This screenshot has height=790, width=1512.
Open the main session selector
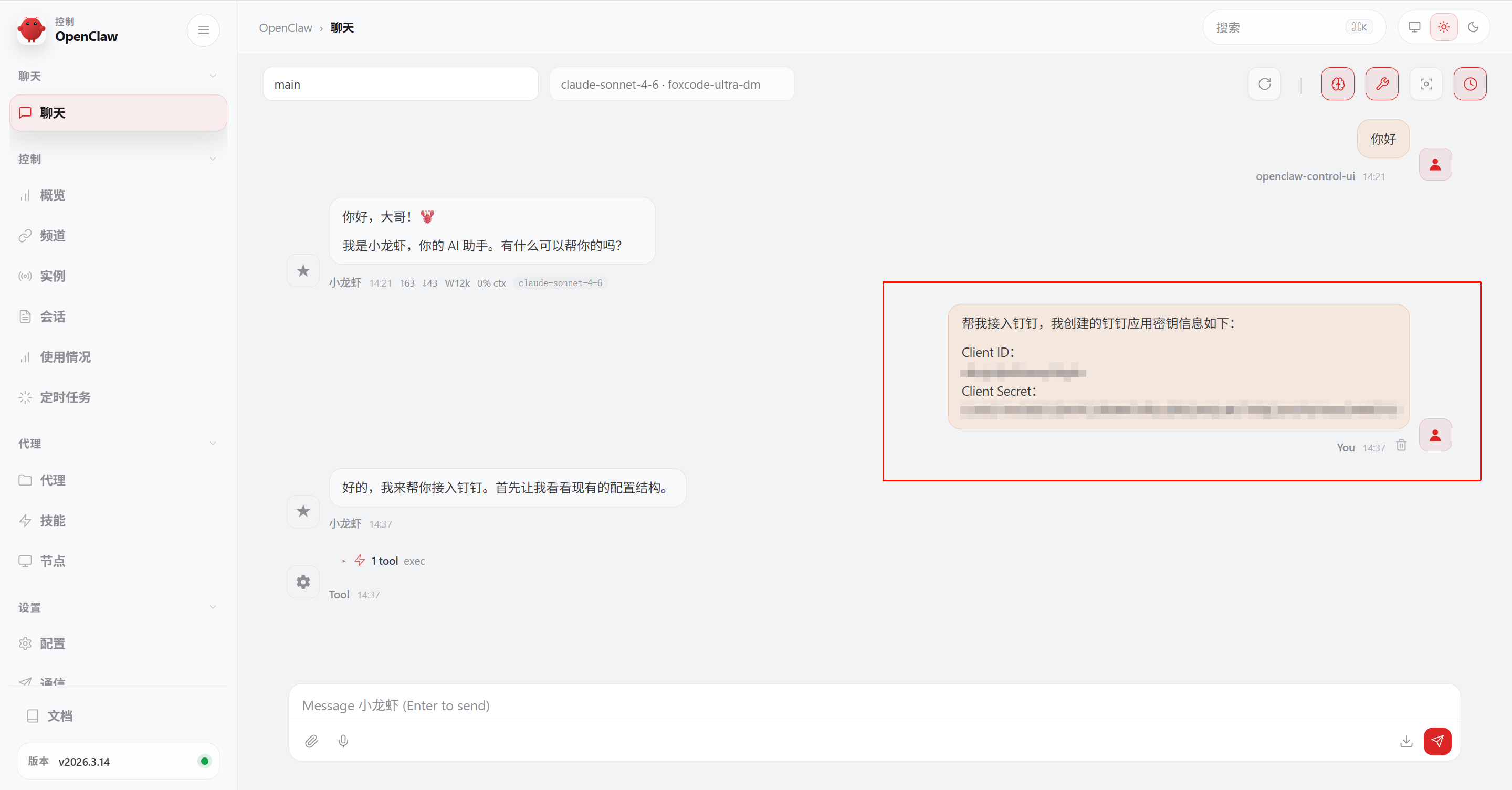click(x=400, y=84)
